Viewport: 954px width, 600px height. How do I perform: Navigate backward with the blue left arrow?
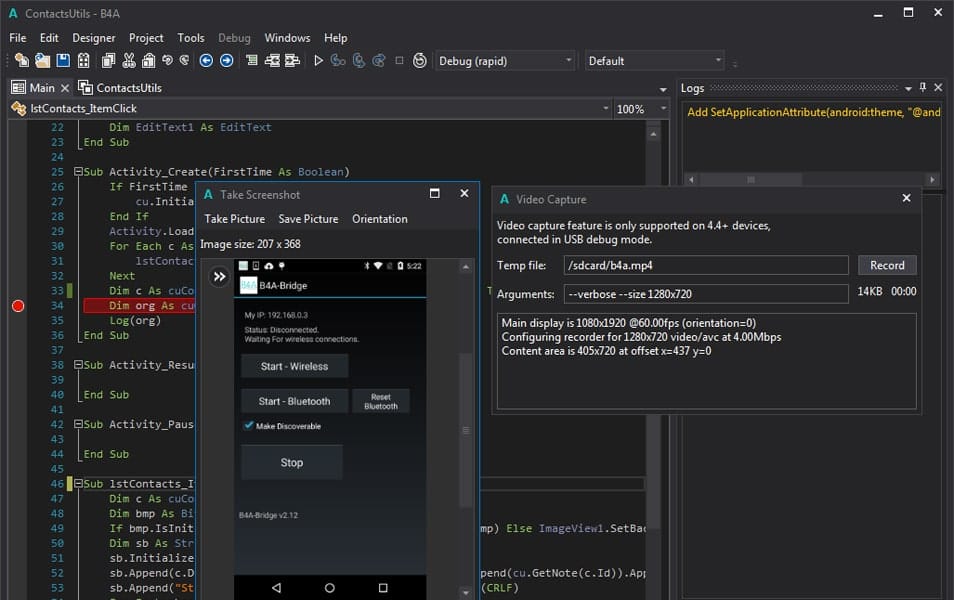206,61
